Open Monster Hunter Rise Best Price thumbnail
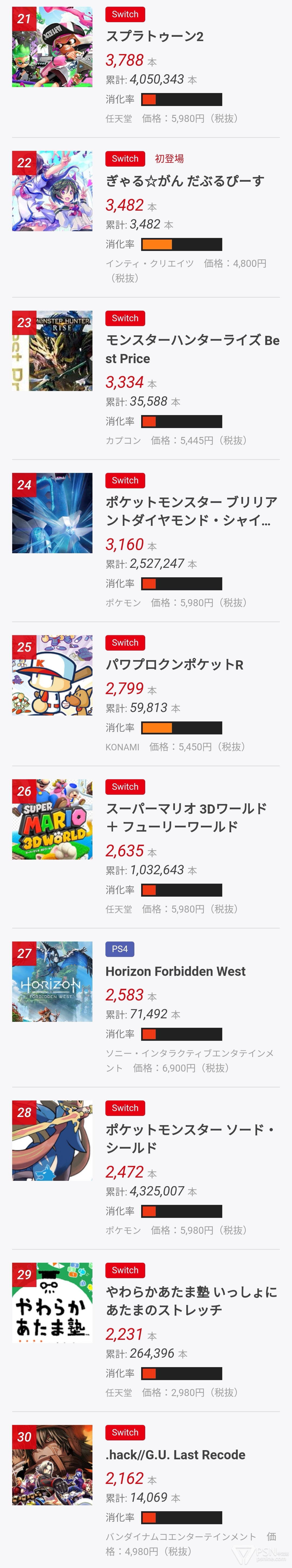292x1568 pixels. point(52,351)
